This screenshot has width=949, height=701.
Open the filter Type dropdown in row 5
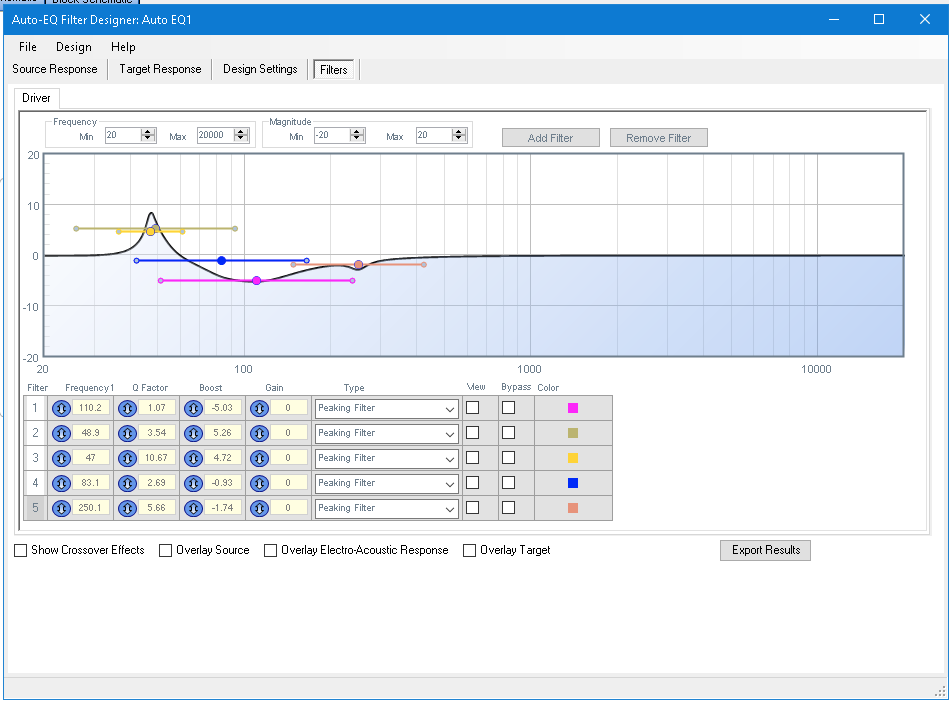[x=449, y=508]
